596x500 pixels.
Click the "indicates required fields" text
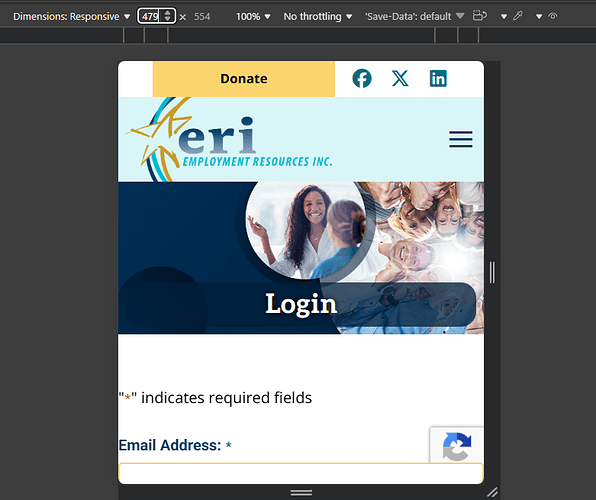[x=215, y=398]
